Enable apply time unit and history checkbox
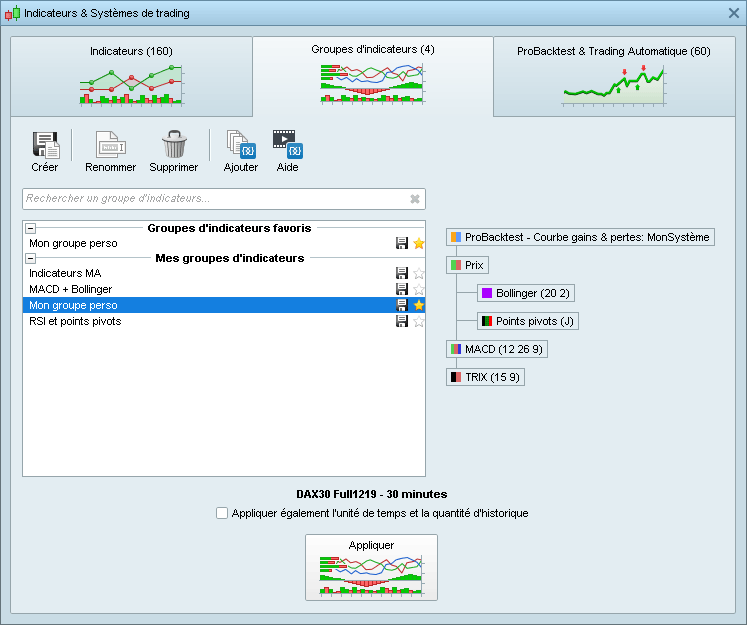Screen dimensions: 747x625 222,513
